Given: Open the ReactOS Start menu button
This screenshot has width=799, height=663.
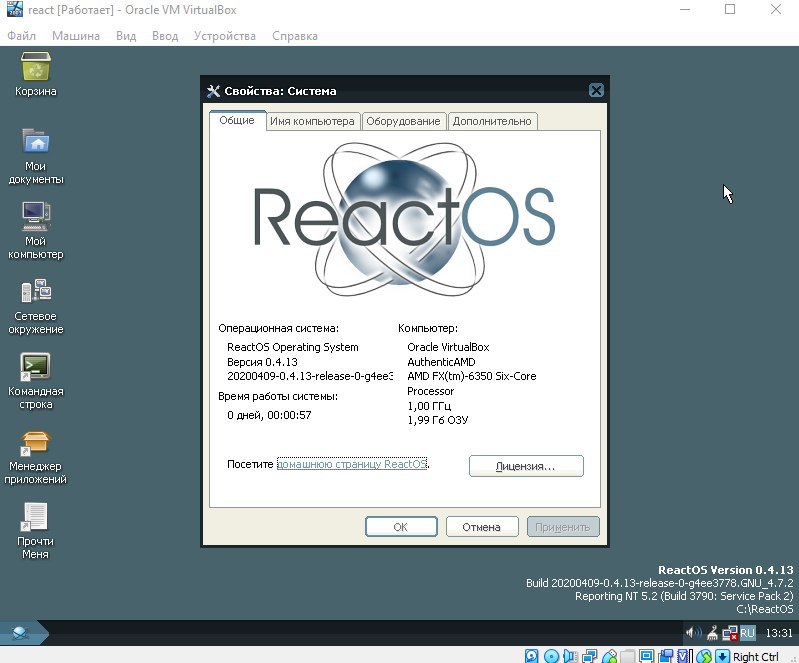Looking at the screenshot, I should 22,633.
